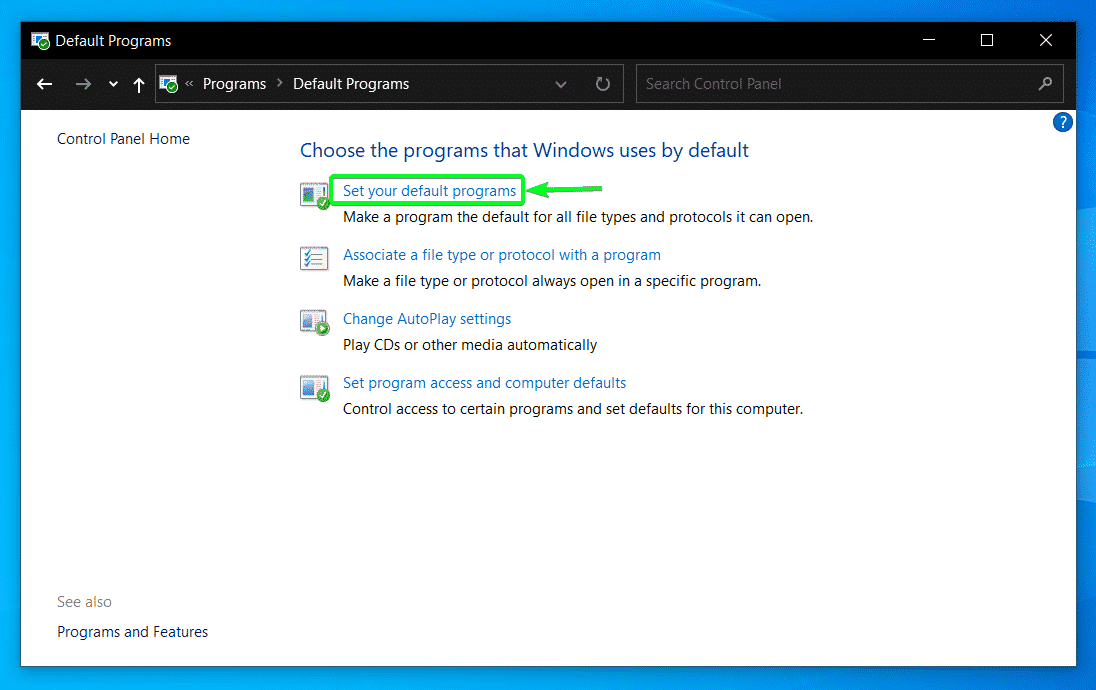Expand the chevron after Programs in the breadcrumb
The width and height of the screenshot is (1096, 690).
click(x=280, y=83)
